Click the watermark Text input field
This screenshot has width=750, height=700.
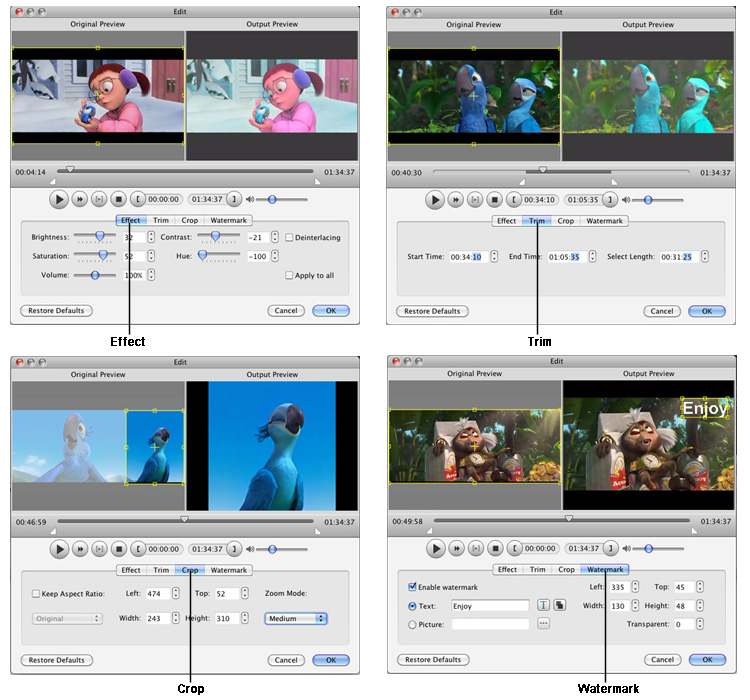(x=490, y=606)
